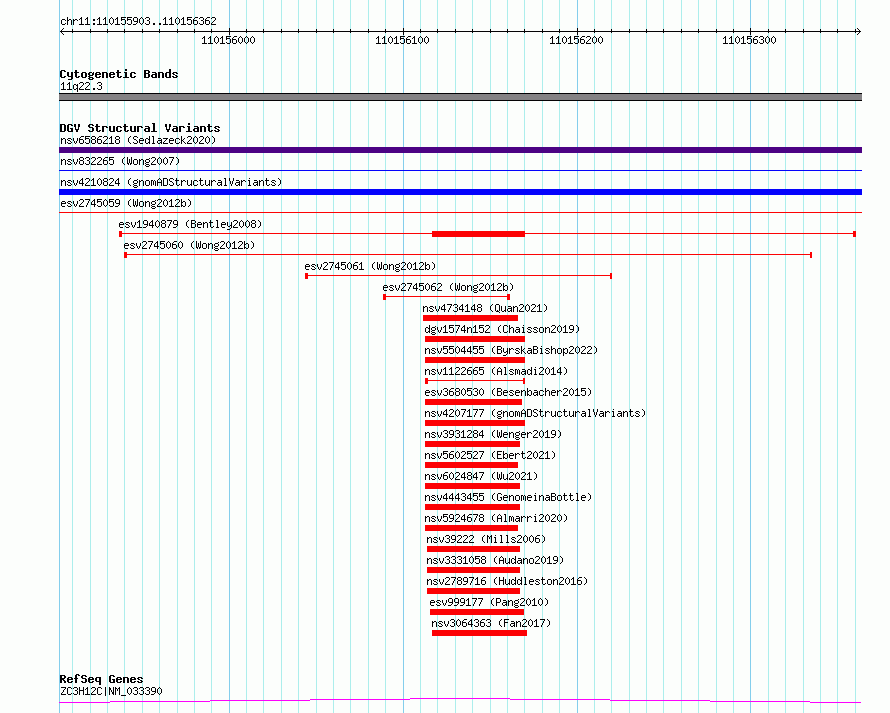890x713 pixels.
Task: Select nsv5924678 (Almarri2020) variant
Action: [496, 518]
